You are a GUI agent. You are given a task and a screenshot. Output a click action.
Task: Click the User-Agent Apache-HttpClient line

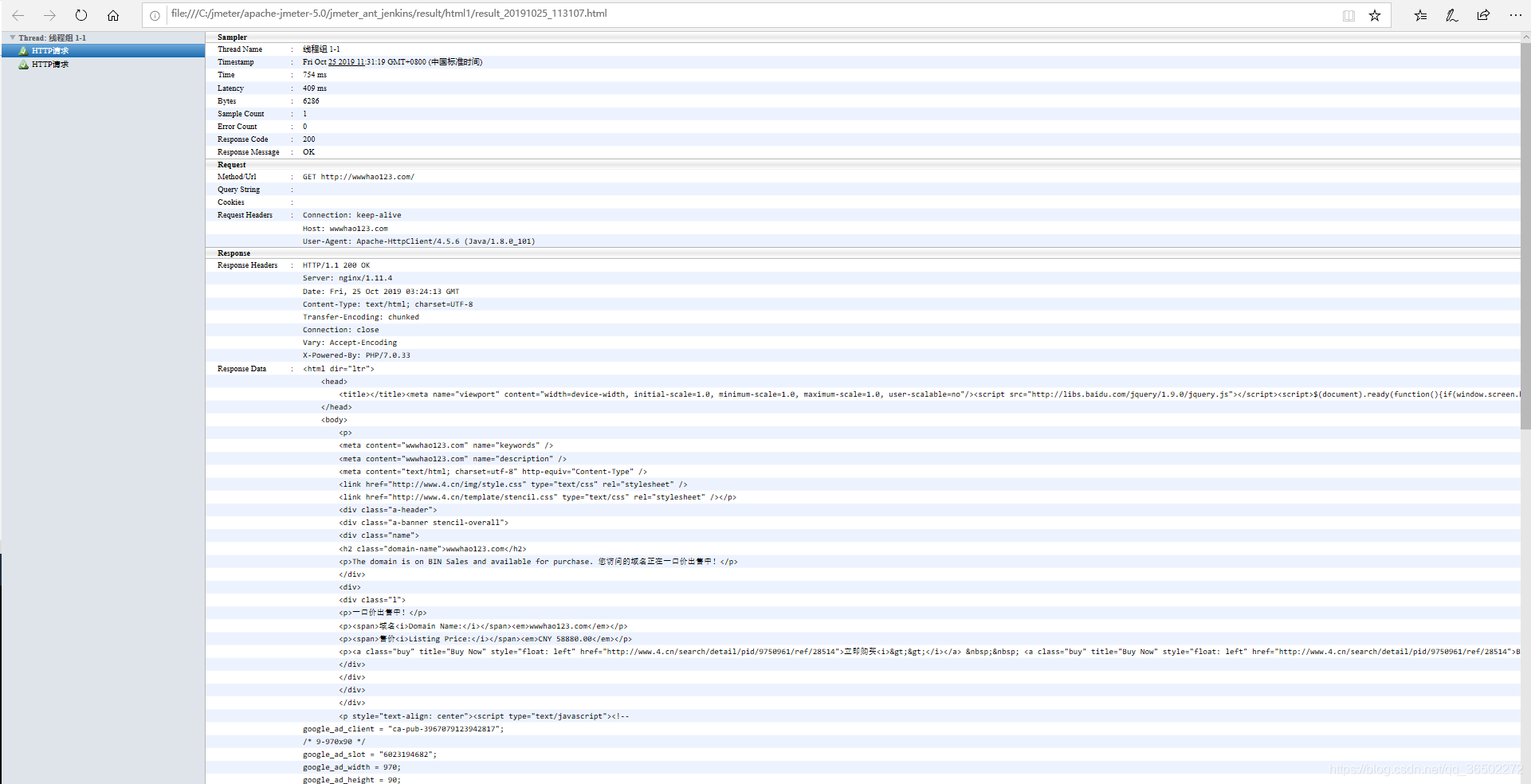pos(419,241)
